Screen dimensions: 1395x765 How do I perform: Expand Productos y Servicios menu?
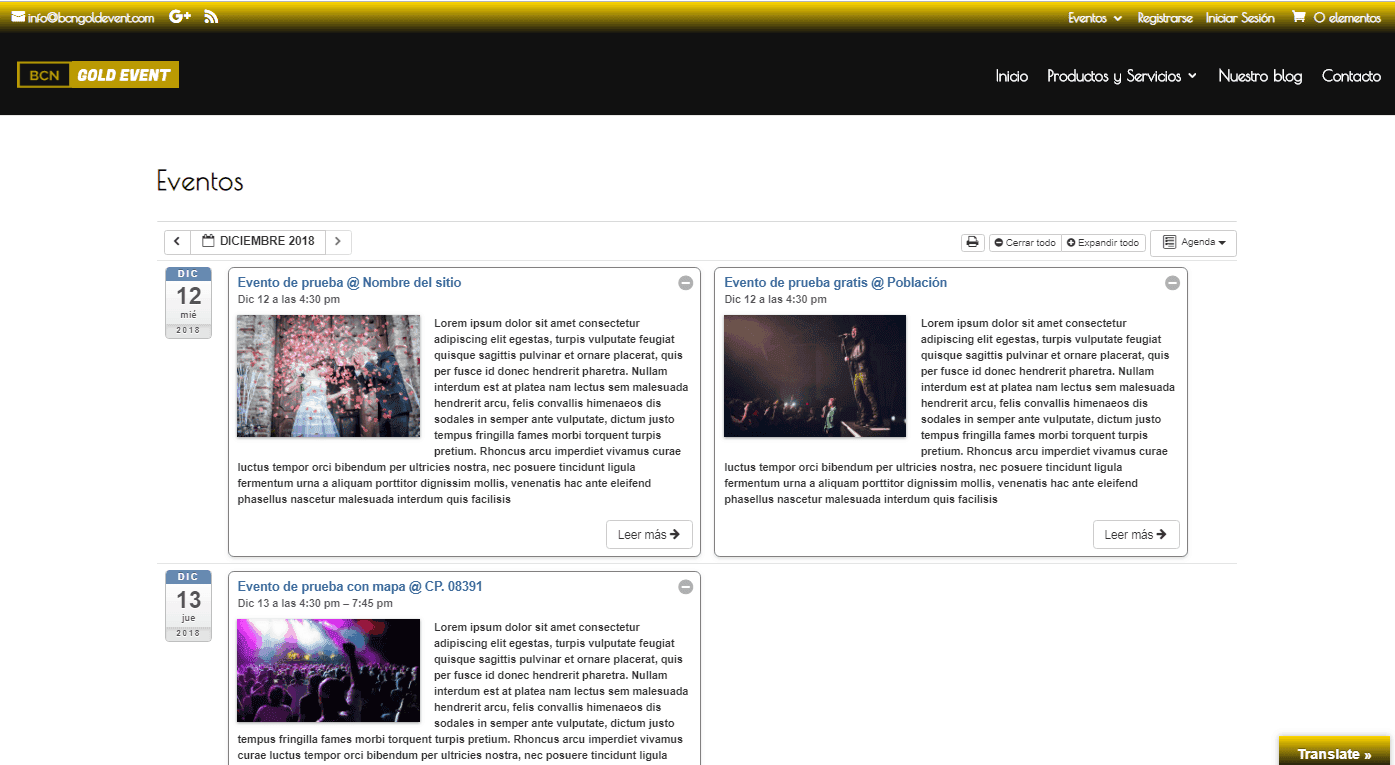(x=1121, y=76)
